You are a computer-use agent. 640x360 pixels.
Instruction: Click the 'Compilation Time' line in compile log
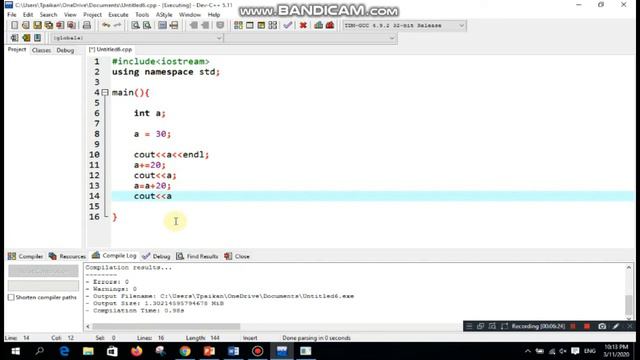coord(135,311)
